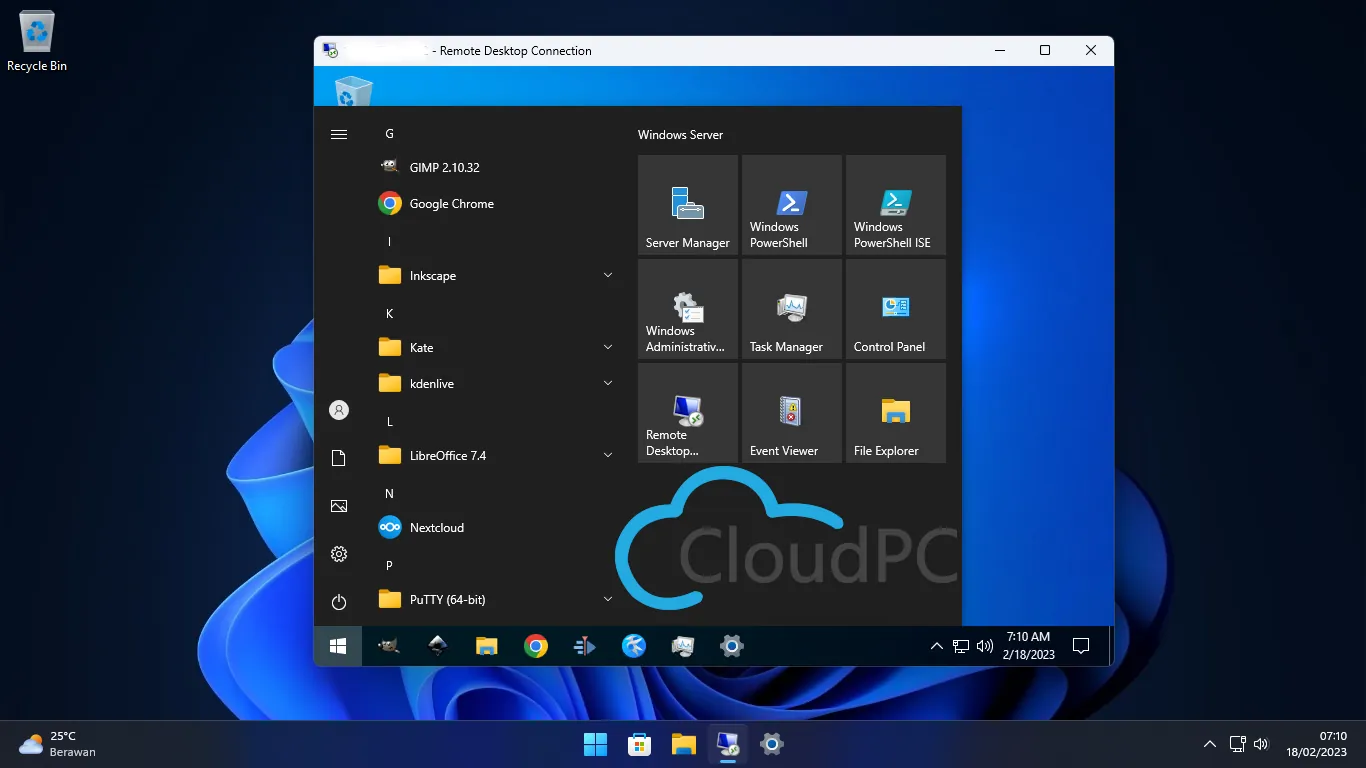Click host Windows 11 Start button
The height and width of the screenshot is (768, 1366).
[x=595, y=744]
